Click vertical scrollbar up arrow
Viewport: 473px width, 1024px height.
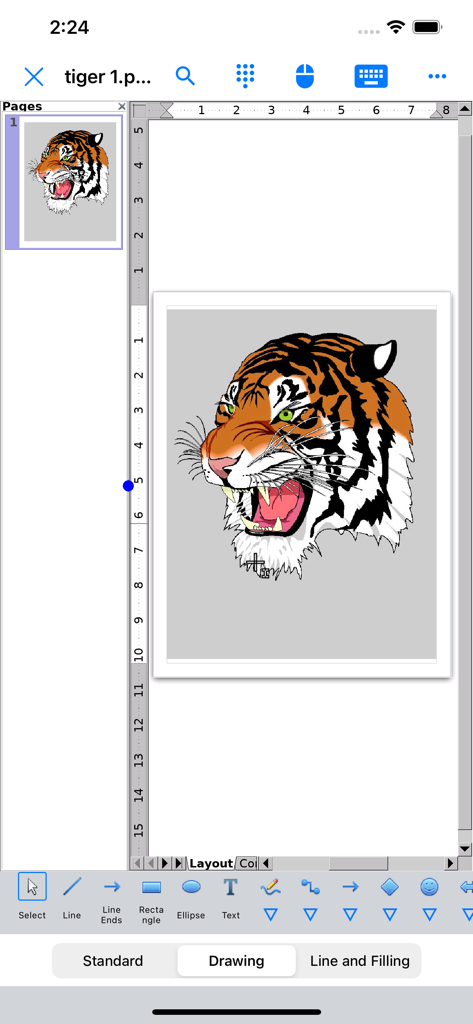[x=465, y=109]
